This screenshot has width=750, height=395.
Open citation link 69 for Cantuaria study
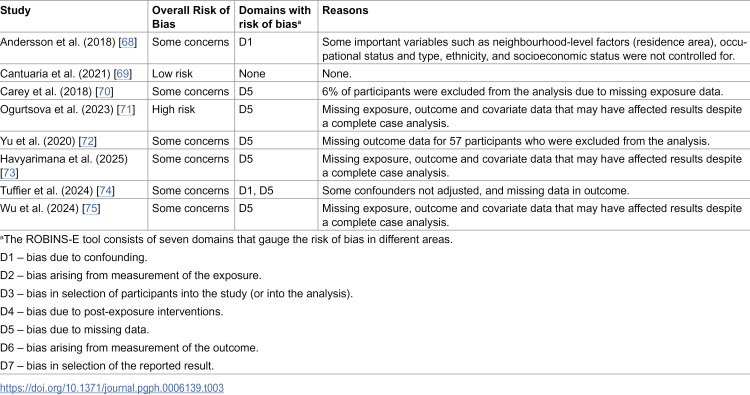pyautogui.click(x=123, y=74)
